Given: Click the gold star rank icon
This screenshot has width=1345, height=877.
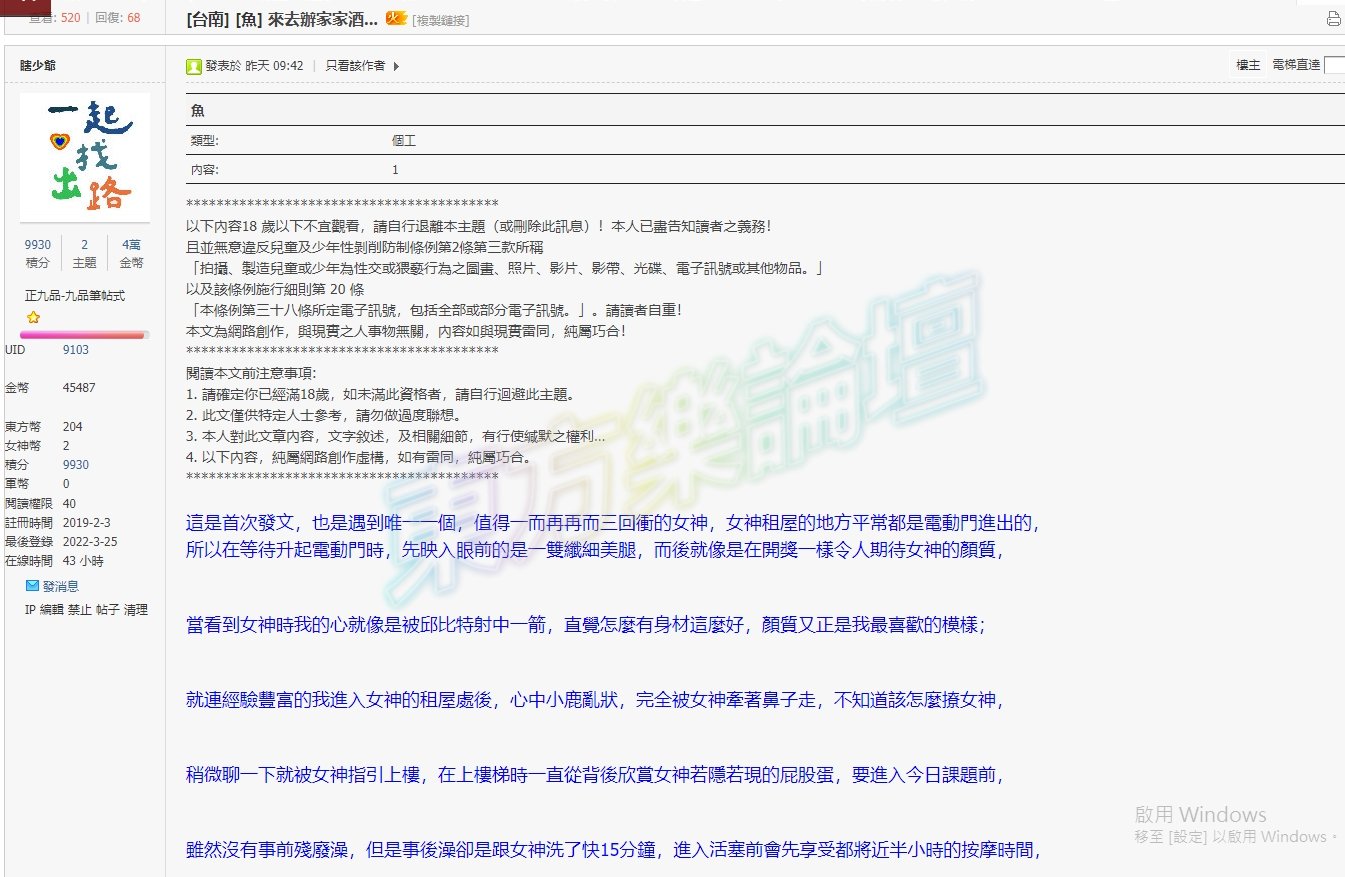Looking at the screenshot, I should (x=32, y=317).
